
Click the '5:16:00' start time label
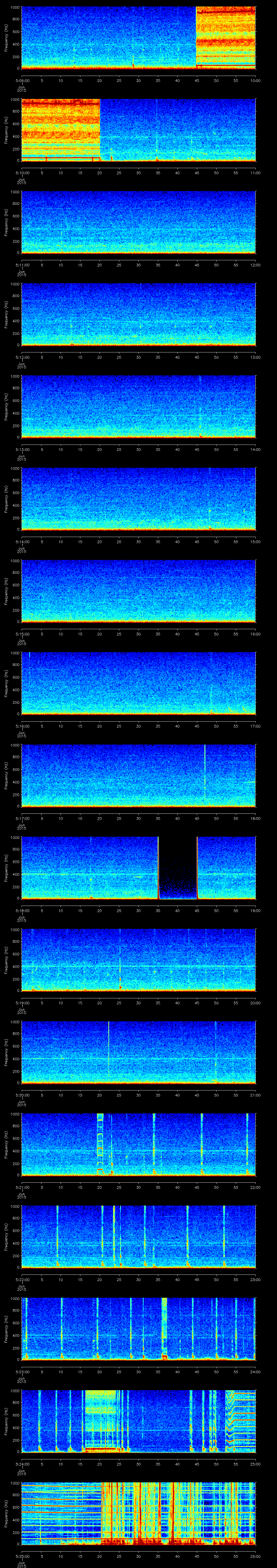click(22, 726)
